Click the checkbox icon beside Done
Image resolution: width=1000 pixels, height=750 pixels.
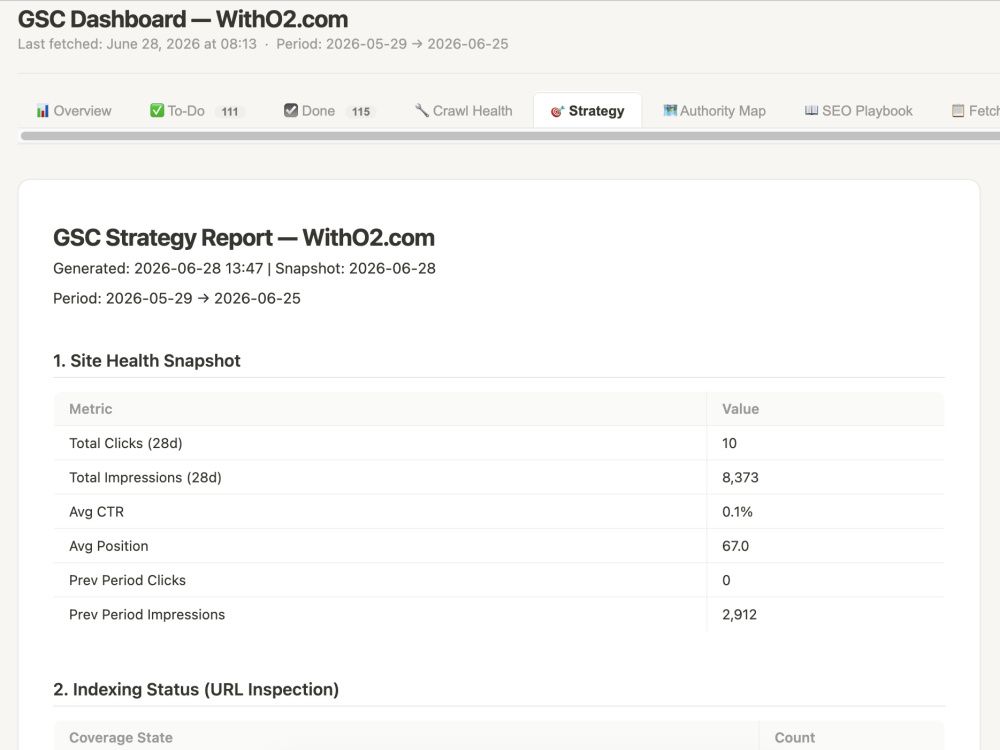(291, 110)
